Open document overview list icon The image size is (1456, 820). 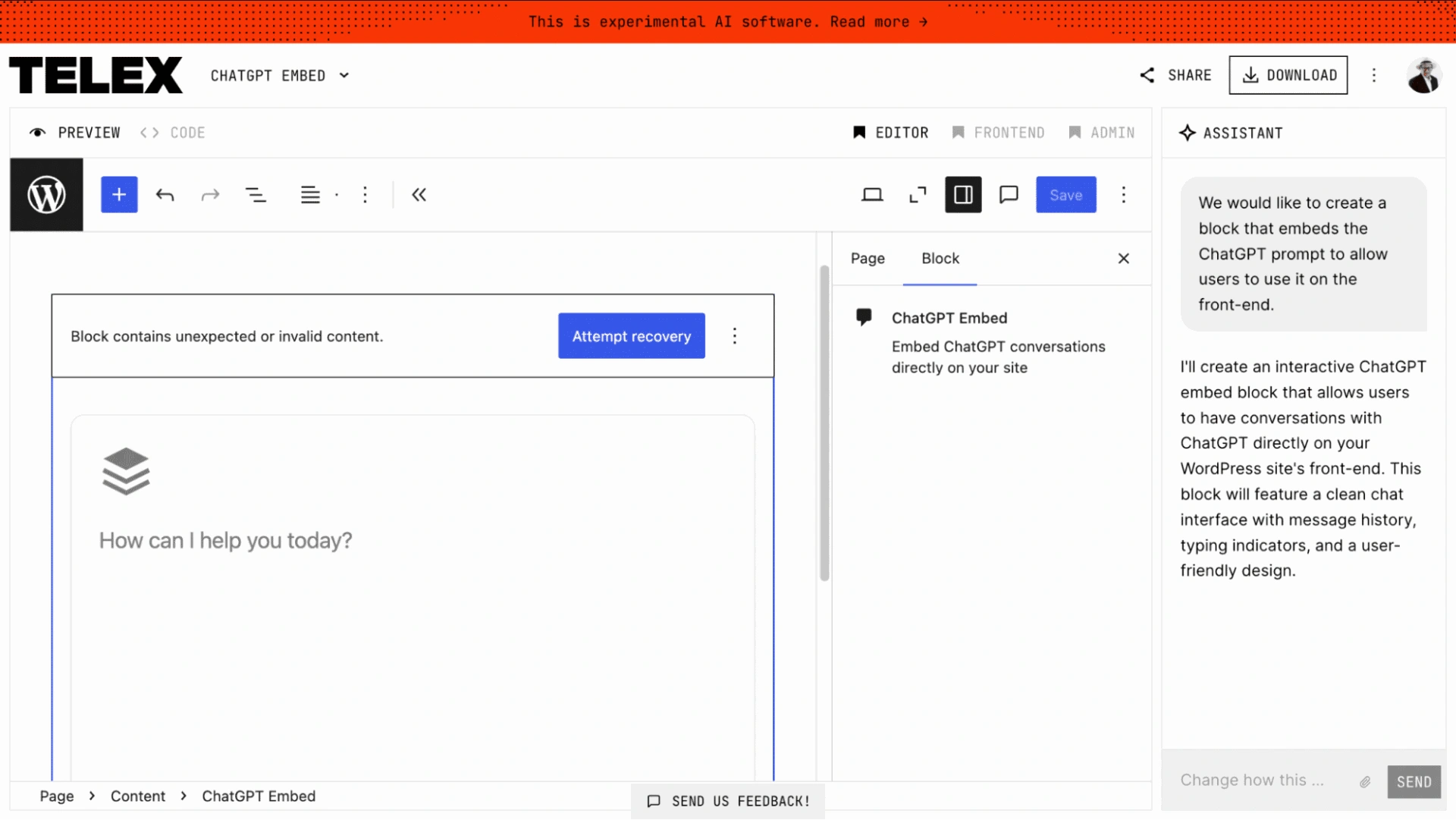256,195
